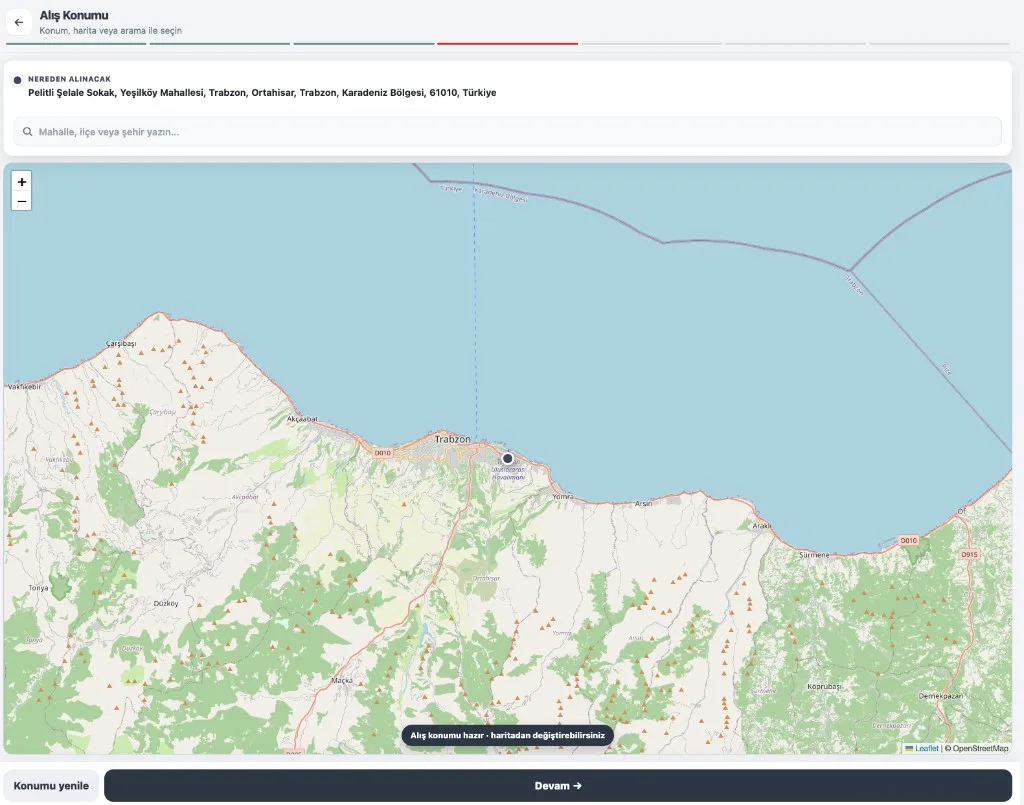
Task: Click the Trabzon city label on map
Action: click(453, 439)
